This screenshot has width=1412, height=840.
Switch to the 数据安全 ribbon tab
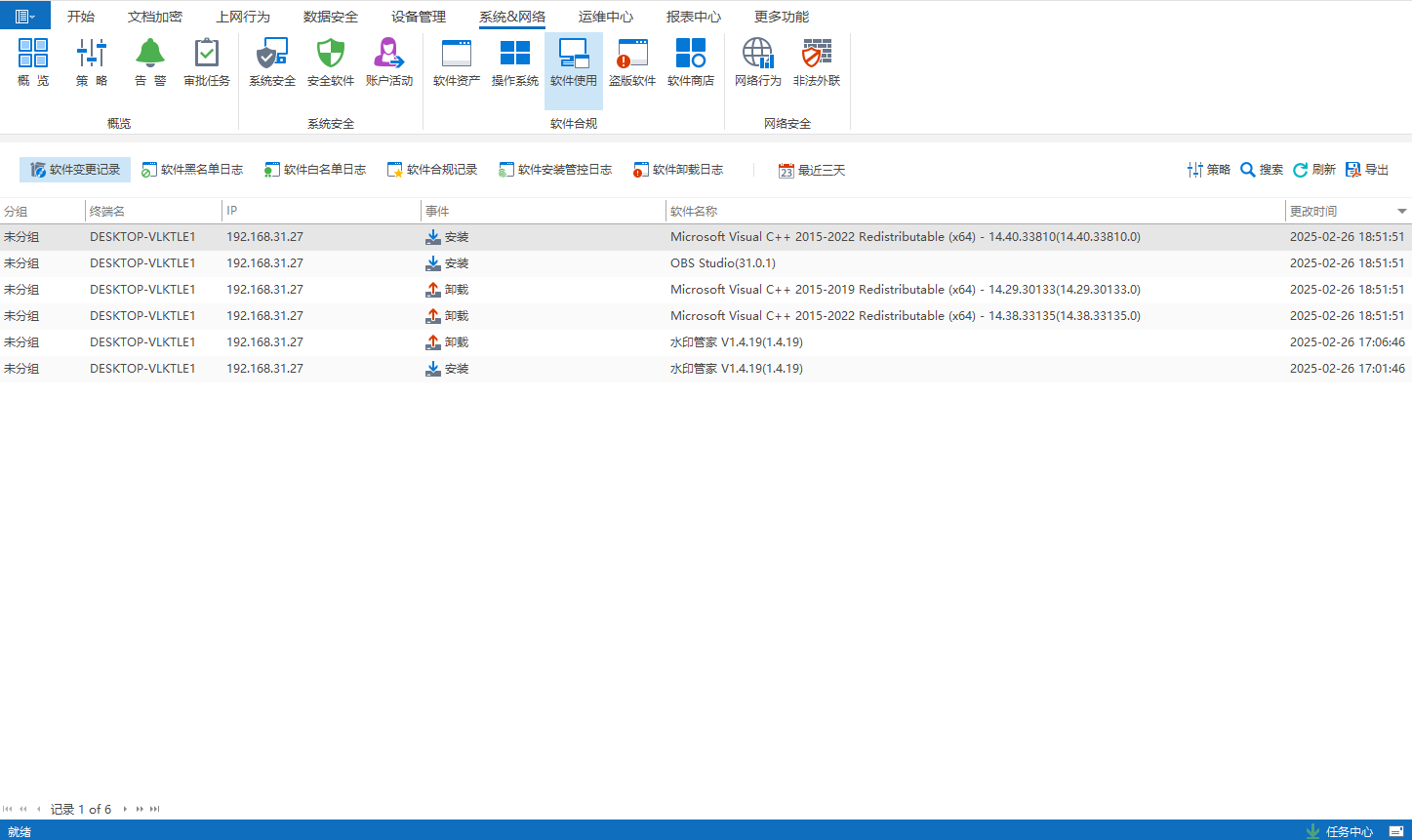331,17
